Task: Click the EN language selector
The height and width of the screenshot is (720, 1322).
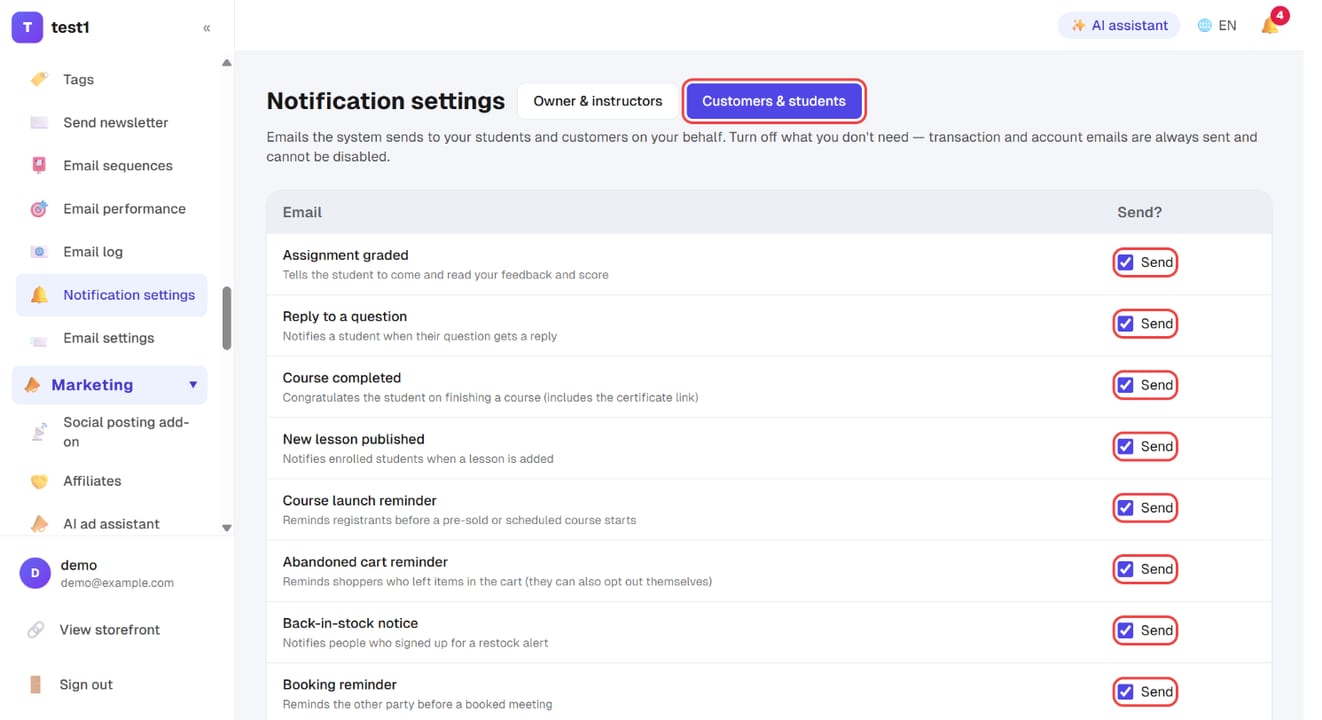Action: (1217, 26)
